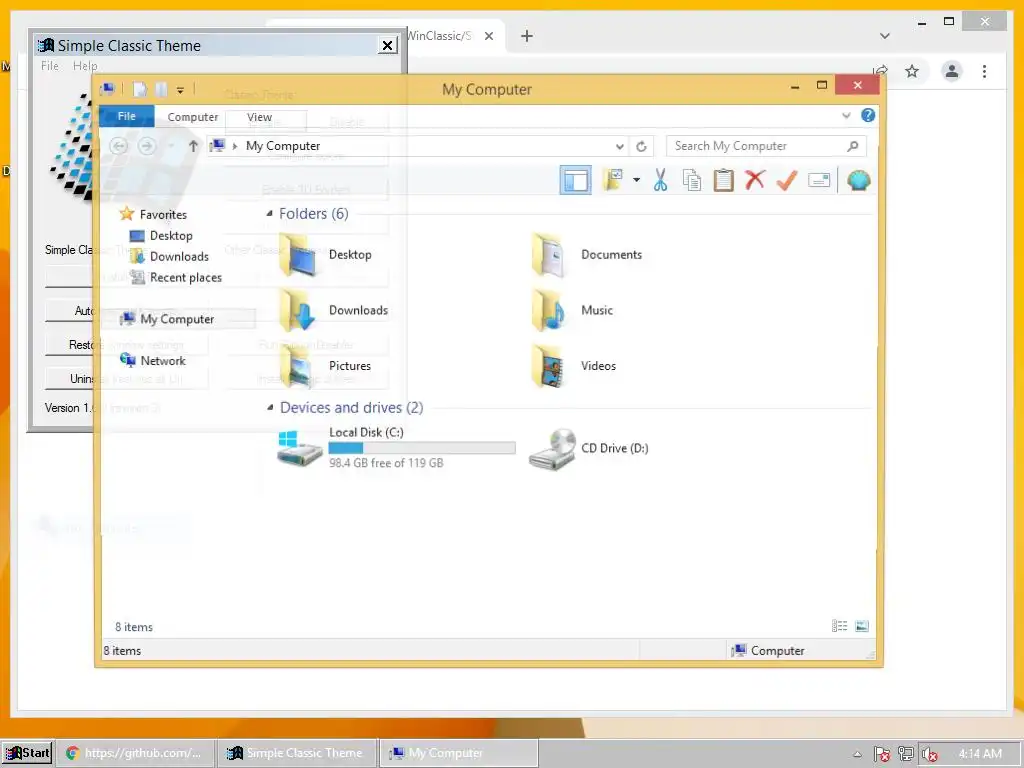Viewport: 1024px width, 768px height.
Task: Open the Chrome profile icon
Action: 952,71
